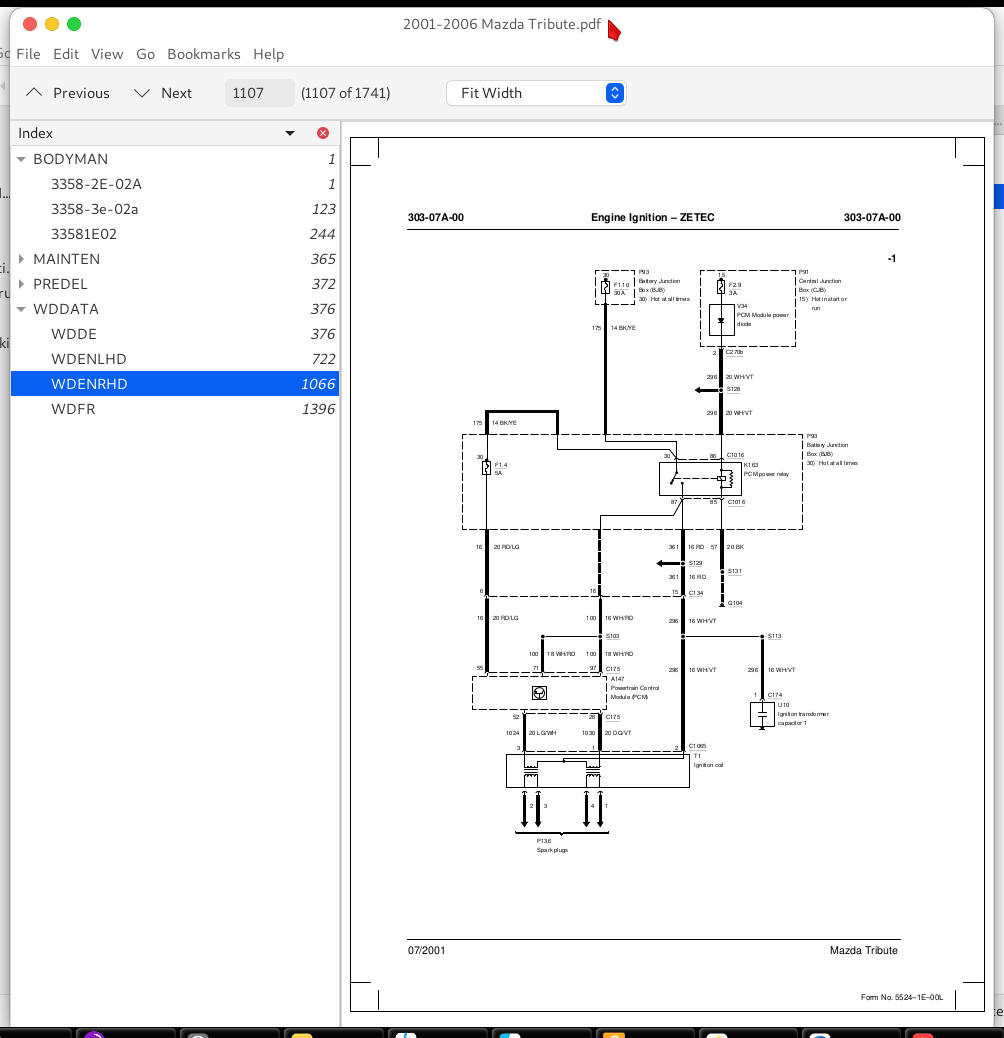The image size is (1004, 1038).
Task: Jump to 3358-3e-02a bookmark
Action: click(x=95, y=209)
